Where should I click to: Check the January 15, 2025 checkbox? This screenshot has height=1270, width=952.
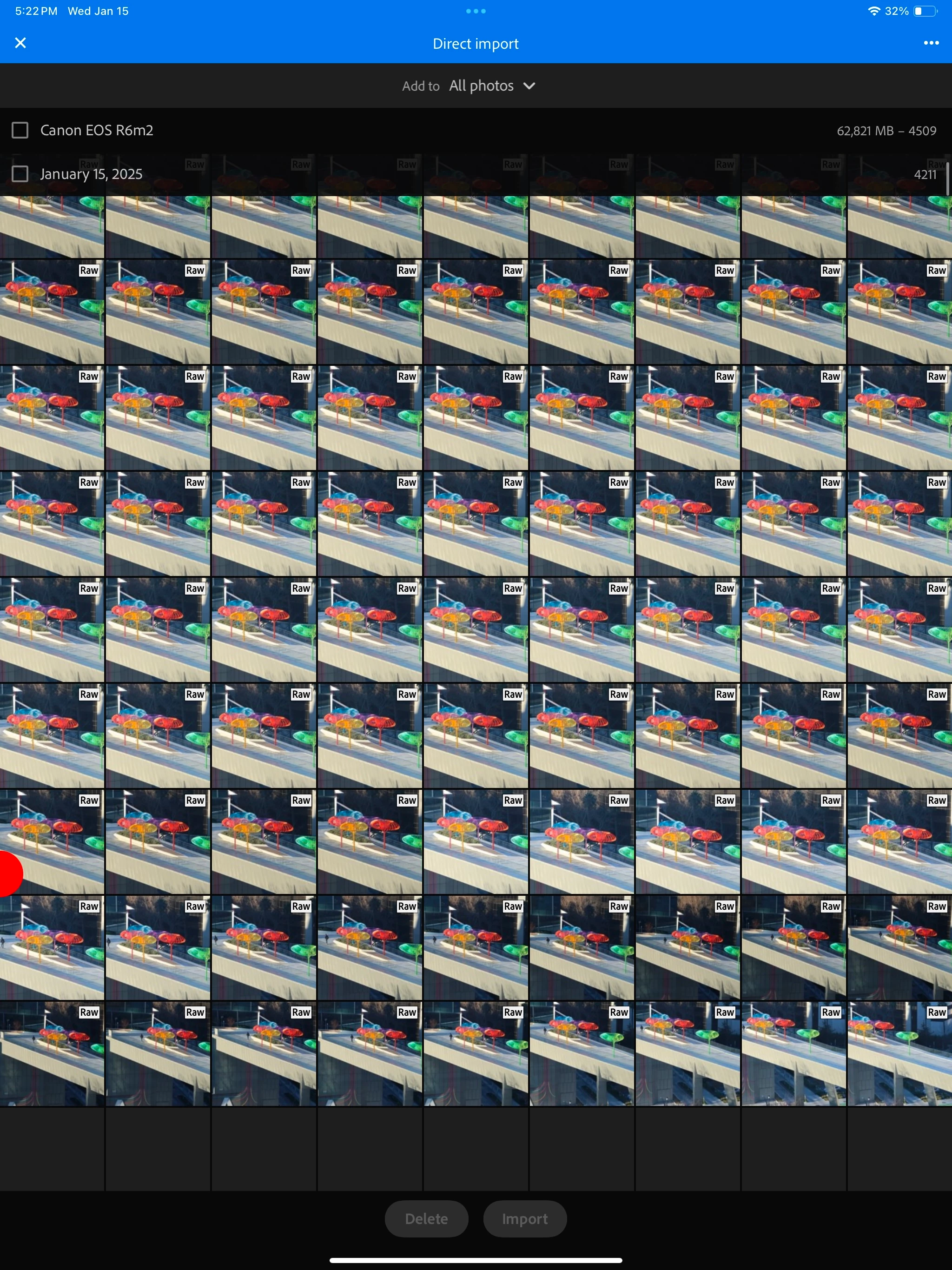pos(20,174)
